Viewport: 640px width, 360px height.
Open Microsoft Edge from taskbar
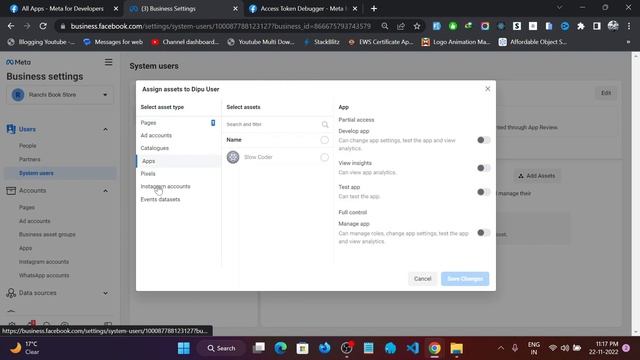click(280, 348)
